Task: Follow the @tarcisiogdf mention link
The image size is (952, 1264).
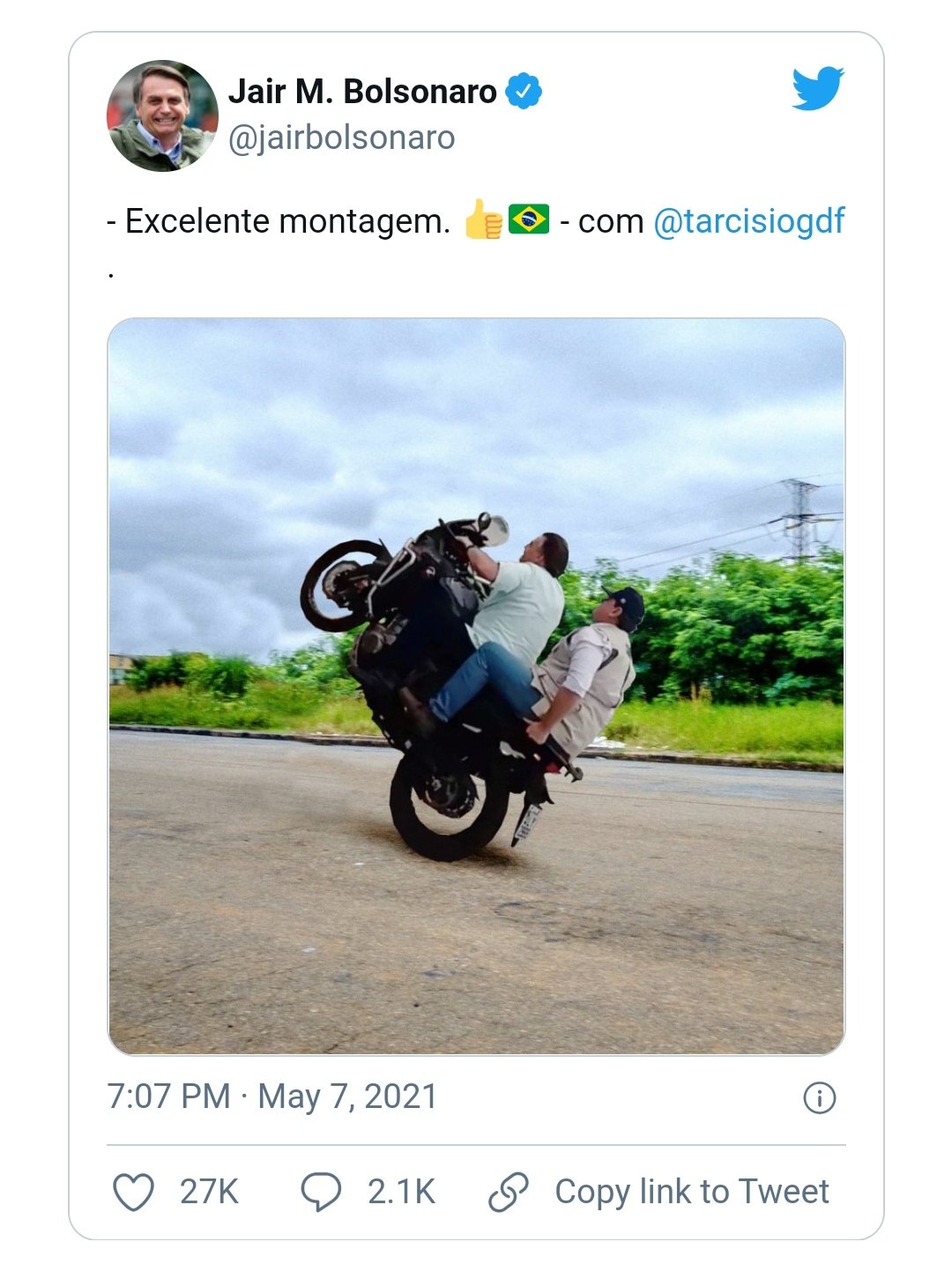Action: point(748,221)
